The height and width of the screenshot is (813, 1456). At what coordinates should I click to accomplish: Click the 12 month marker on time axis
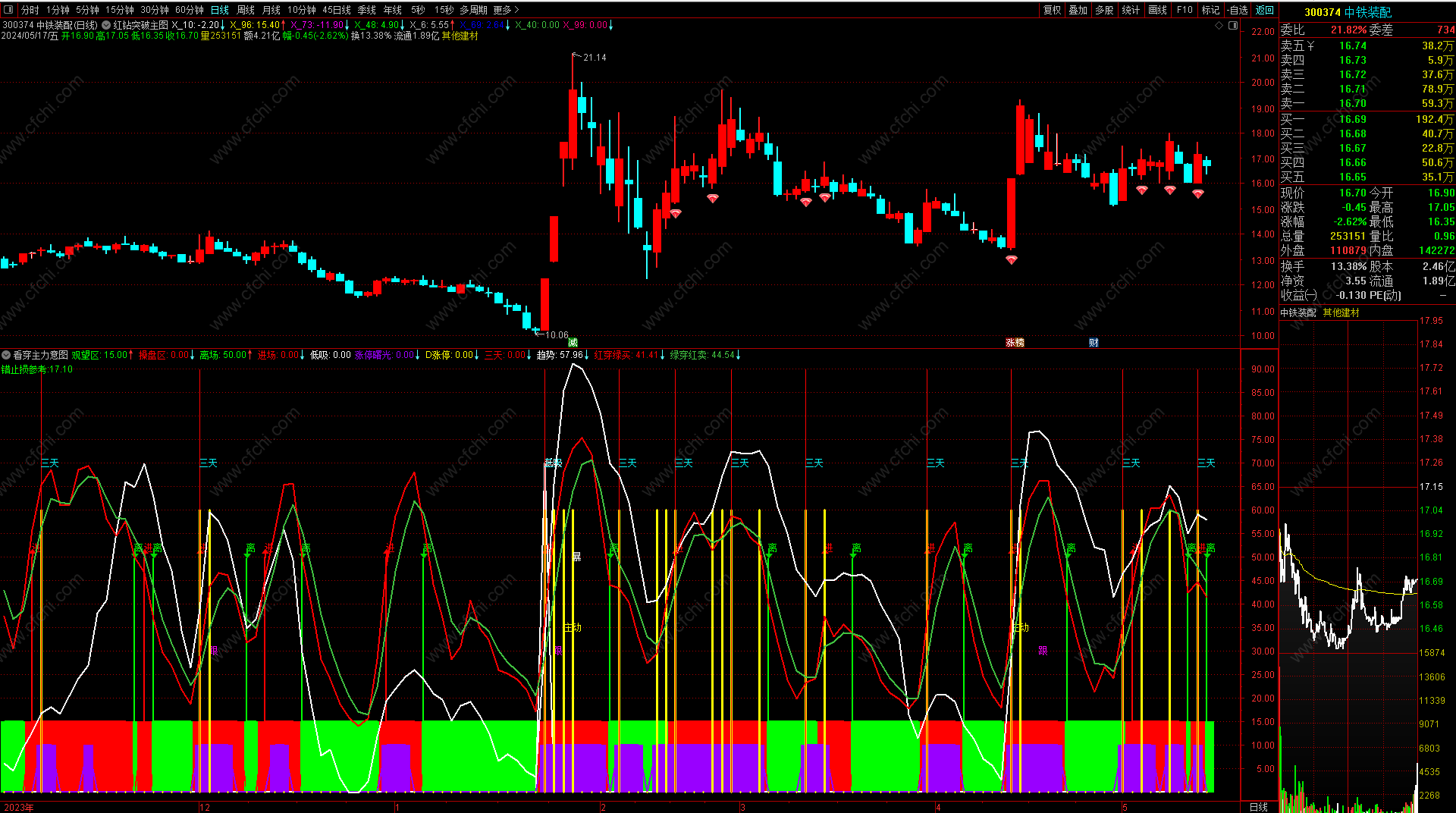(x=205, y=807)
